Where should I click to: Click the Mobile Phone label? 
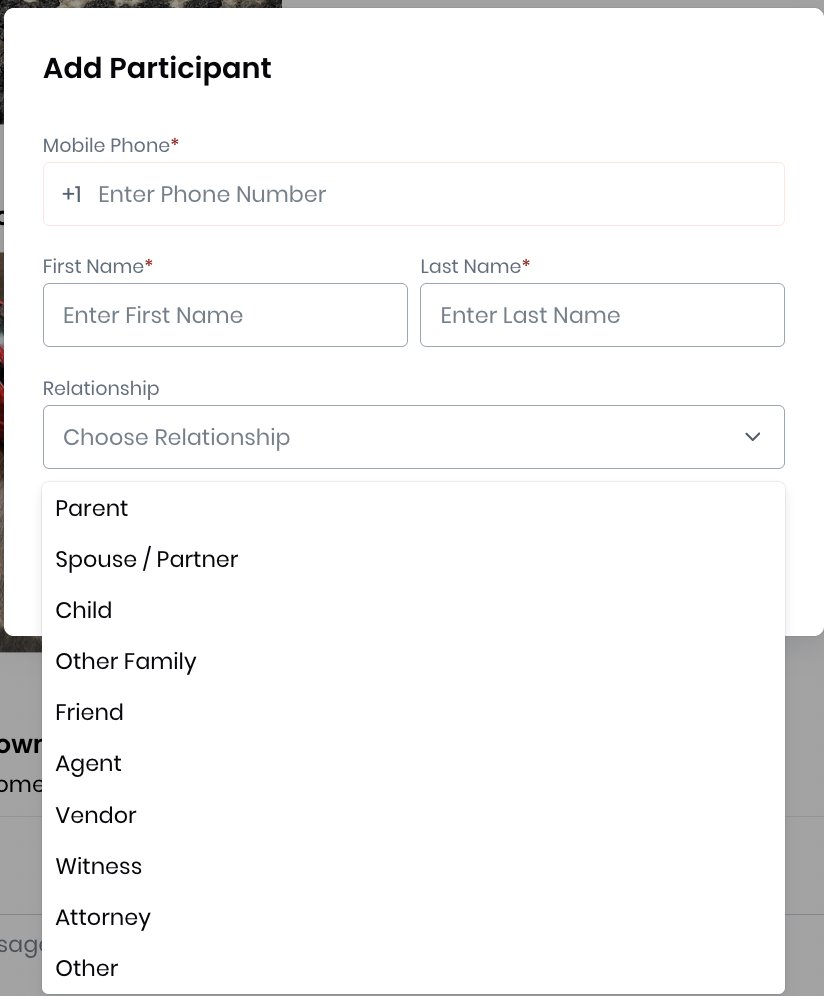tap(107, 145)
